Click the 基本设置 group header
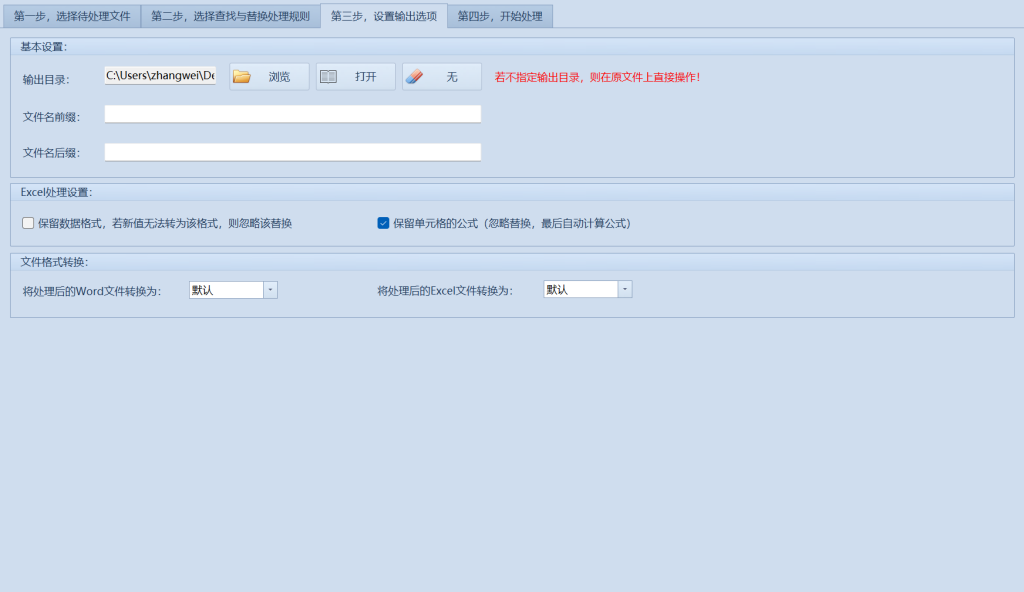Viewport: 1024px width, 592px height. click(x=44, y=46)
